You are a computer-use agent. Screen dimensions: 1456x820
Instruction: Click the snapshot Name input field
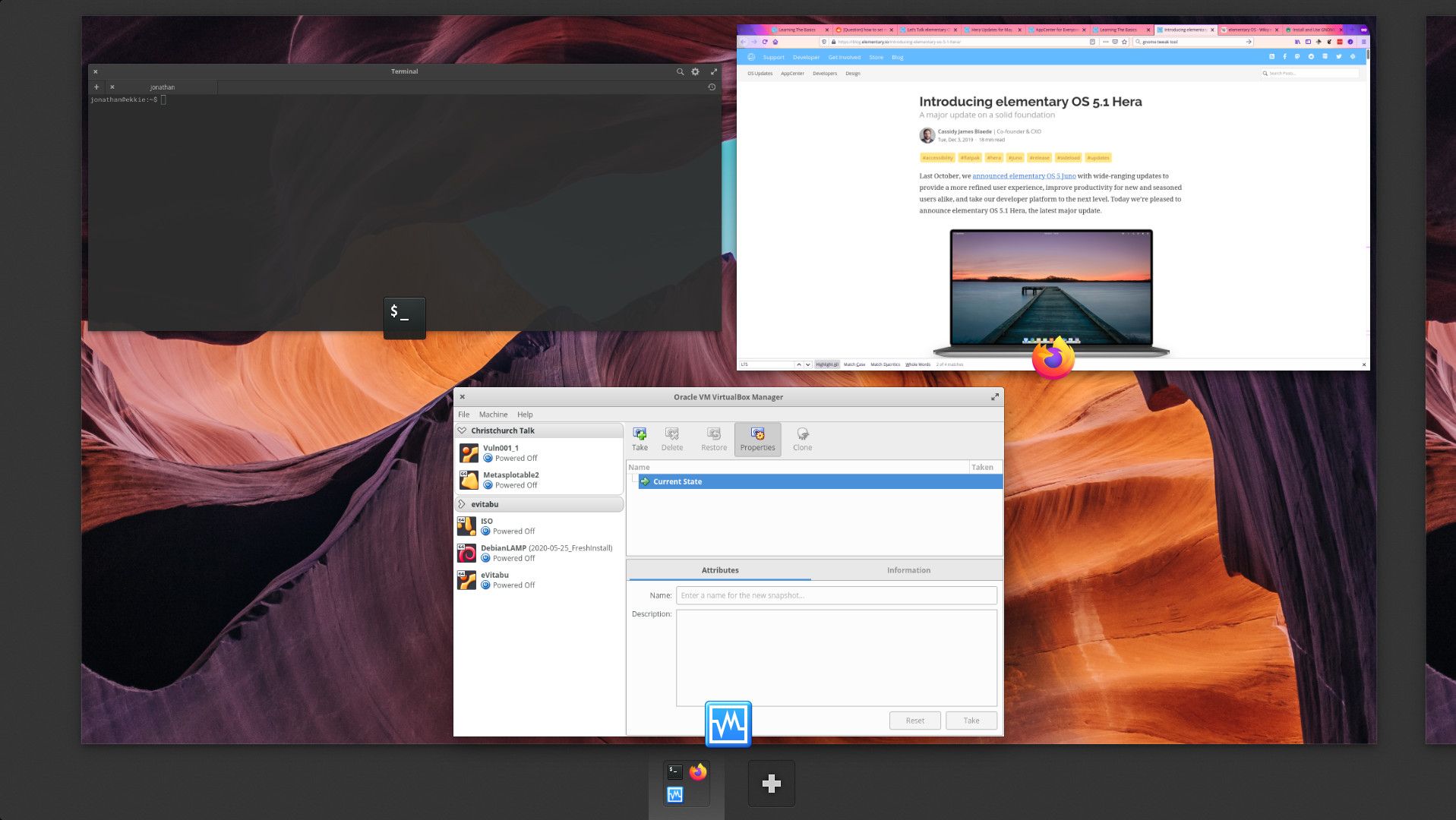(836, 595)
